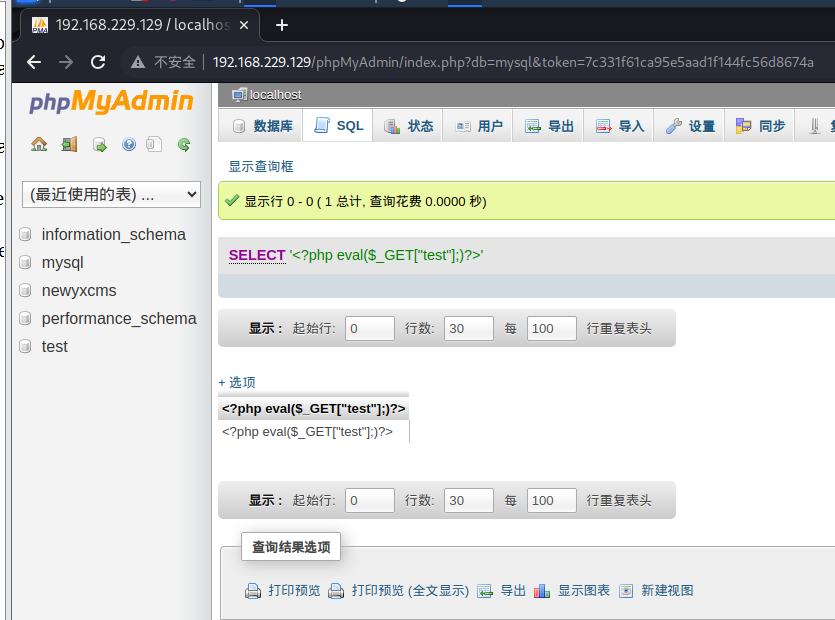Click 新建视图 link
Screen dimensions: 835x620
[x=667, y=591]
